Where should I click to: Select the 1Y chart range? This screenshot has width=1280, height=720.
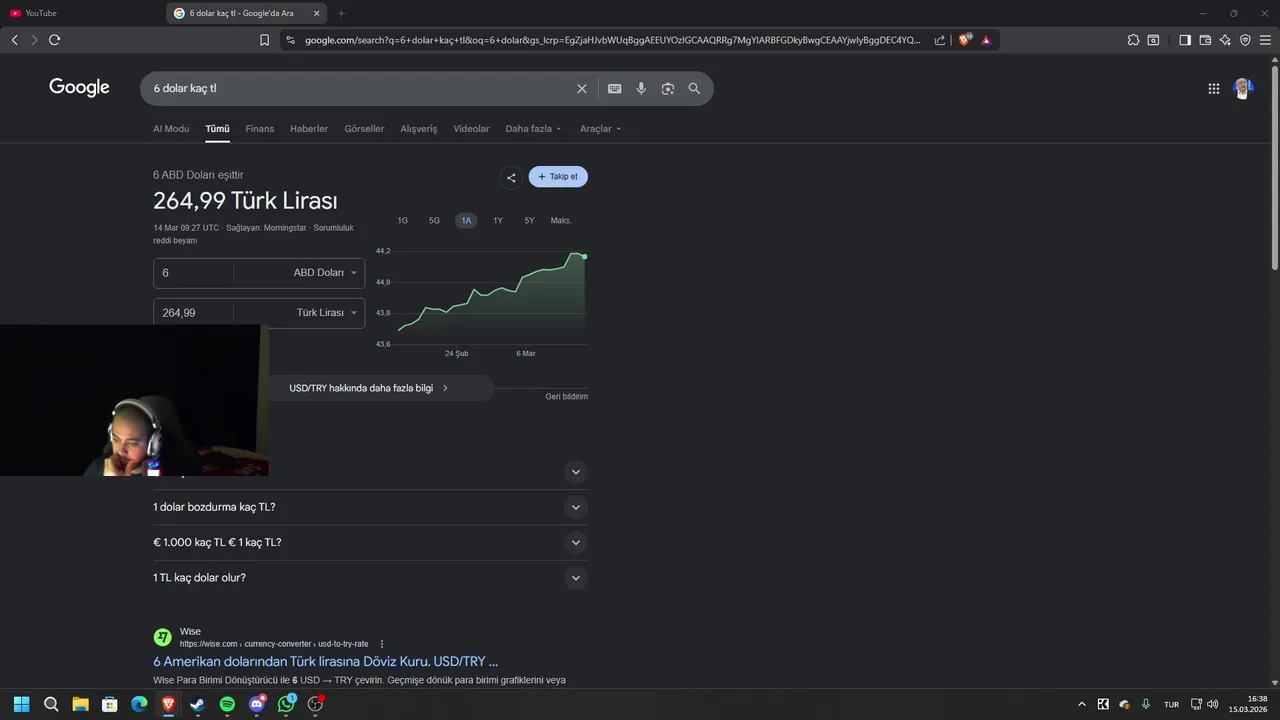tap(498, 220)
